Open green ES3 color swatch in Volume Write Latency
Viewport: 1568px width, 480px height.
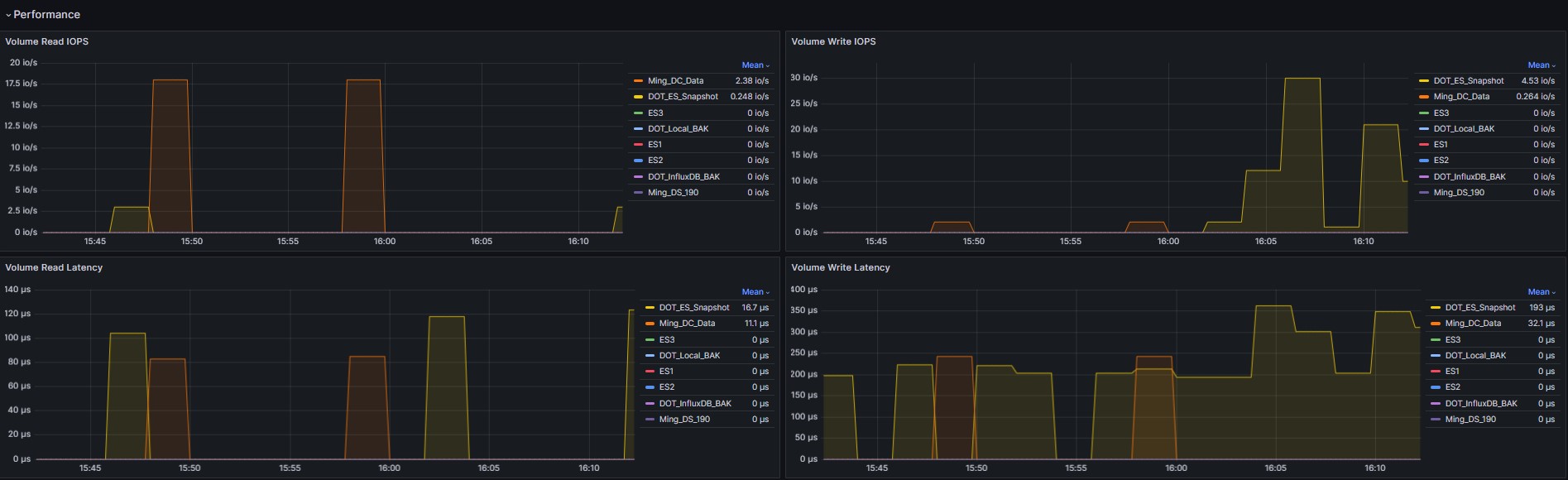pyautogui.click(x=1436, y=340)
